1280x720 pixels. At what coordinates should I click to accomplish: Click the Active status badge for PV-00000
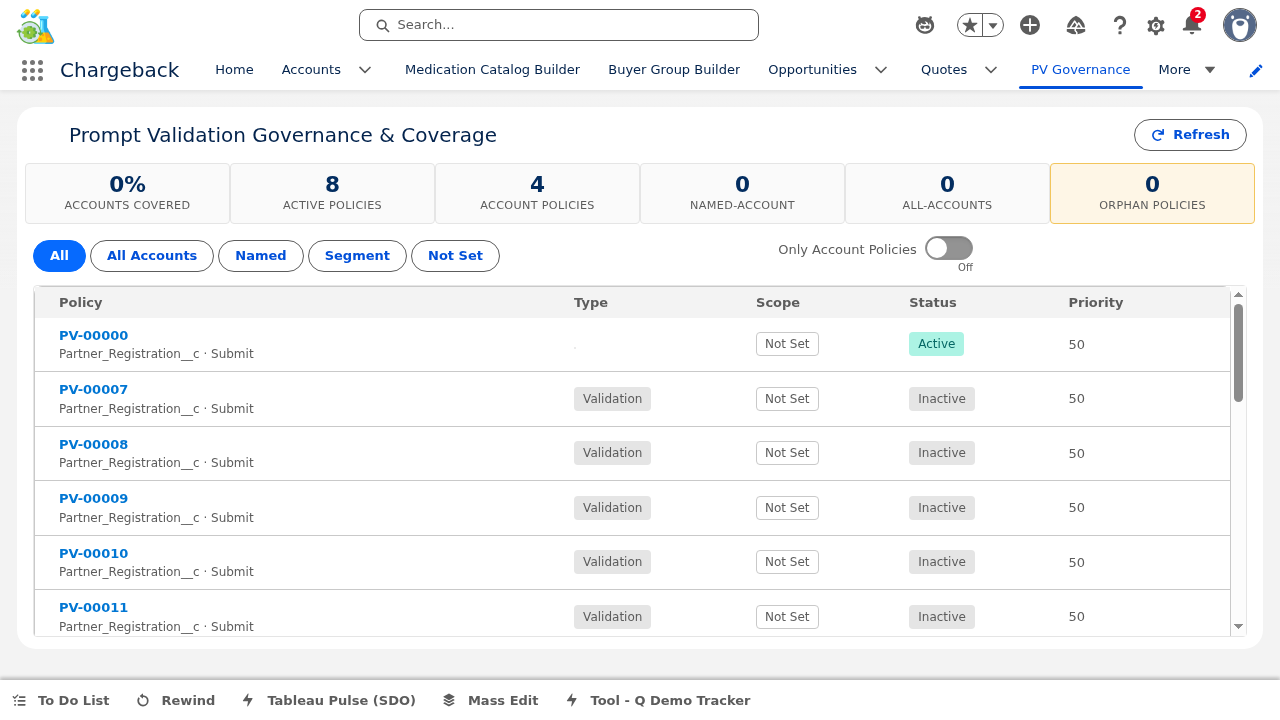pos(936,344)
